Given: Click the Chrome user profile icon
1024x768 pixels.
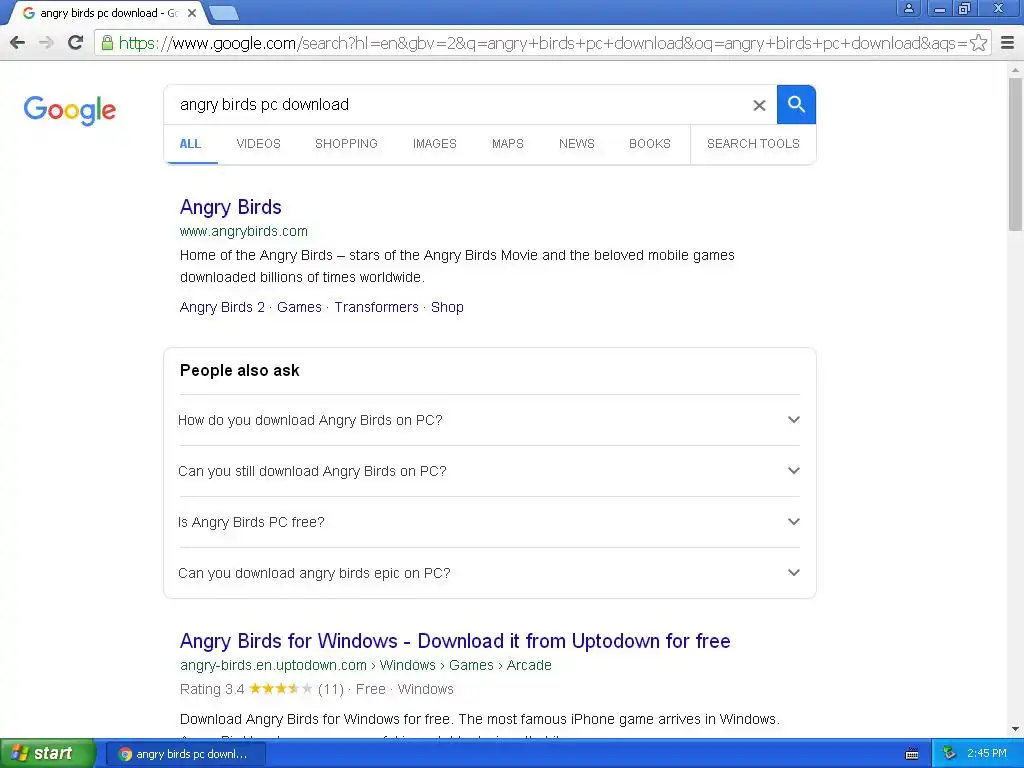Looking at the screenshot, I should (908, 8).
